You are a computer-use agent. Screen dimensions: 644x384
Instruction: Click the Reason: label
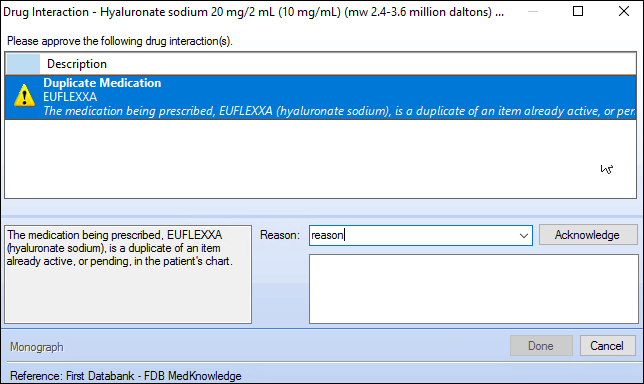click(x=280, y=235)
